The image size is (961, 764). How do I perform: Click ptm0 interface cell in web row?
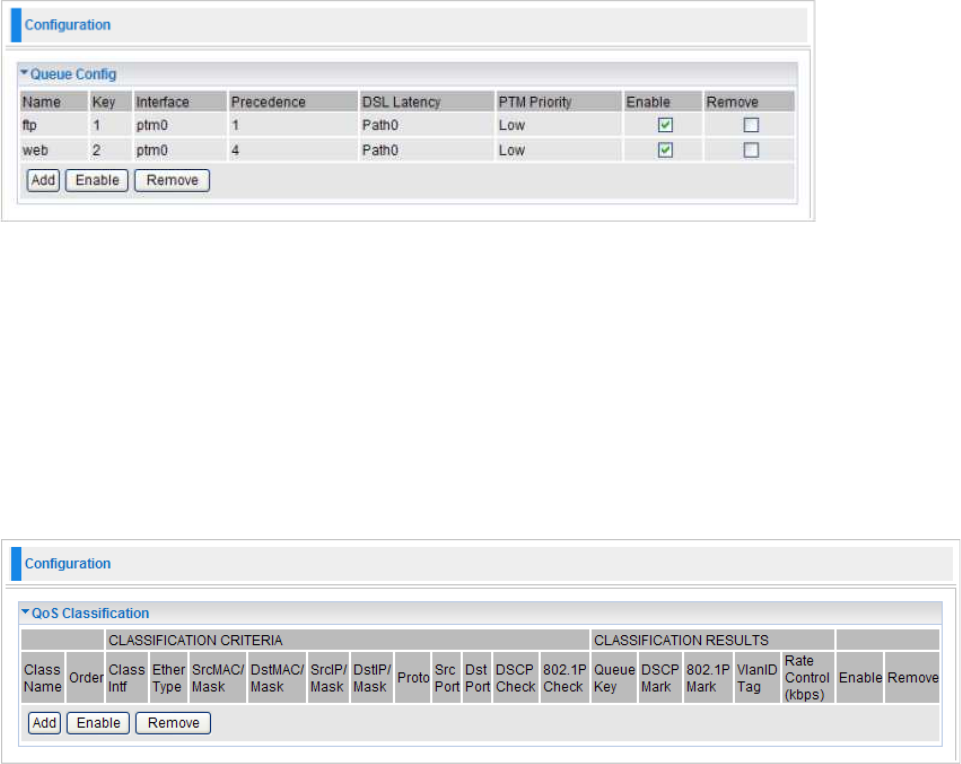point(180,150)
